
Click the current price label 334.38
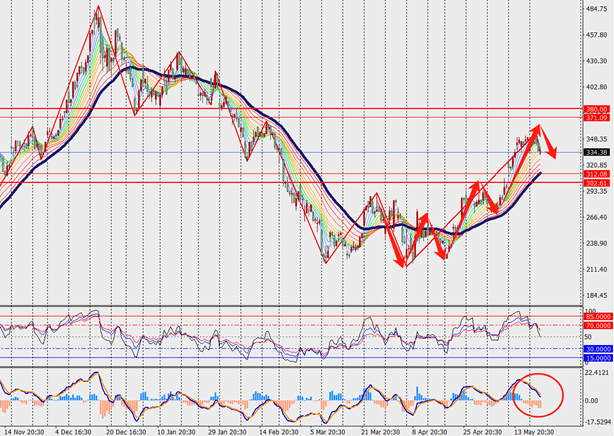click(570, 153)
